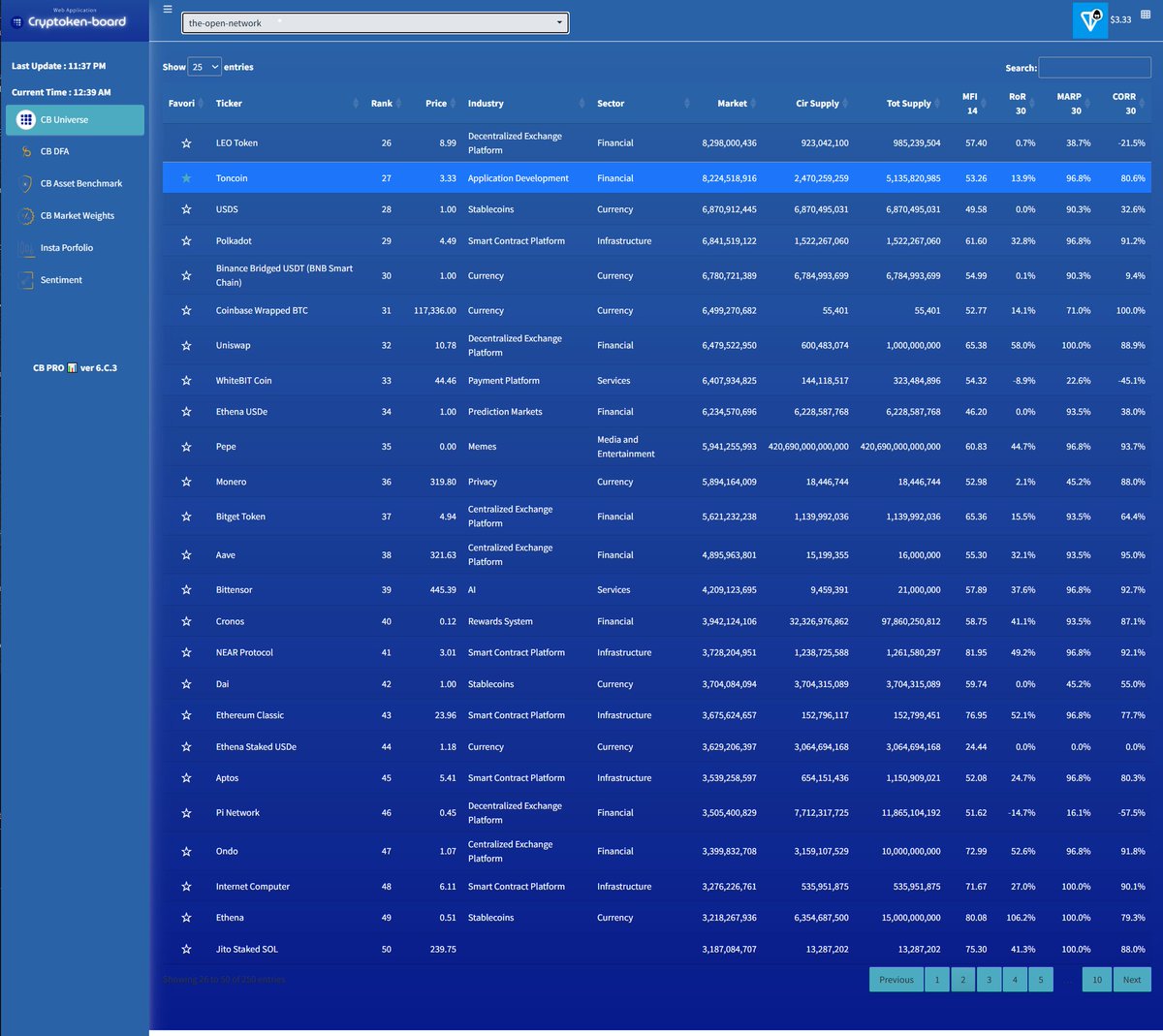Mark Monero as favorite
This screenshot has width=1163, height=1036.
pyautogui.click(x=186, y=482)
